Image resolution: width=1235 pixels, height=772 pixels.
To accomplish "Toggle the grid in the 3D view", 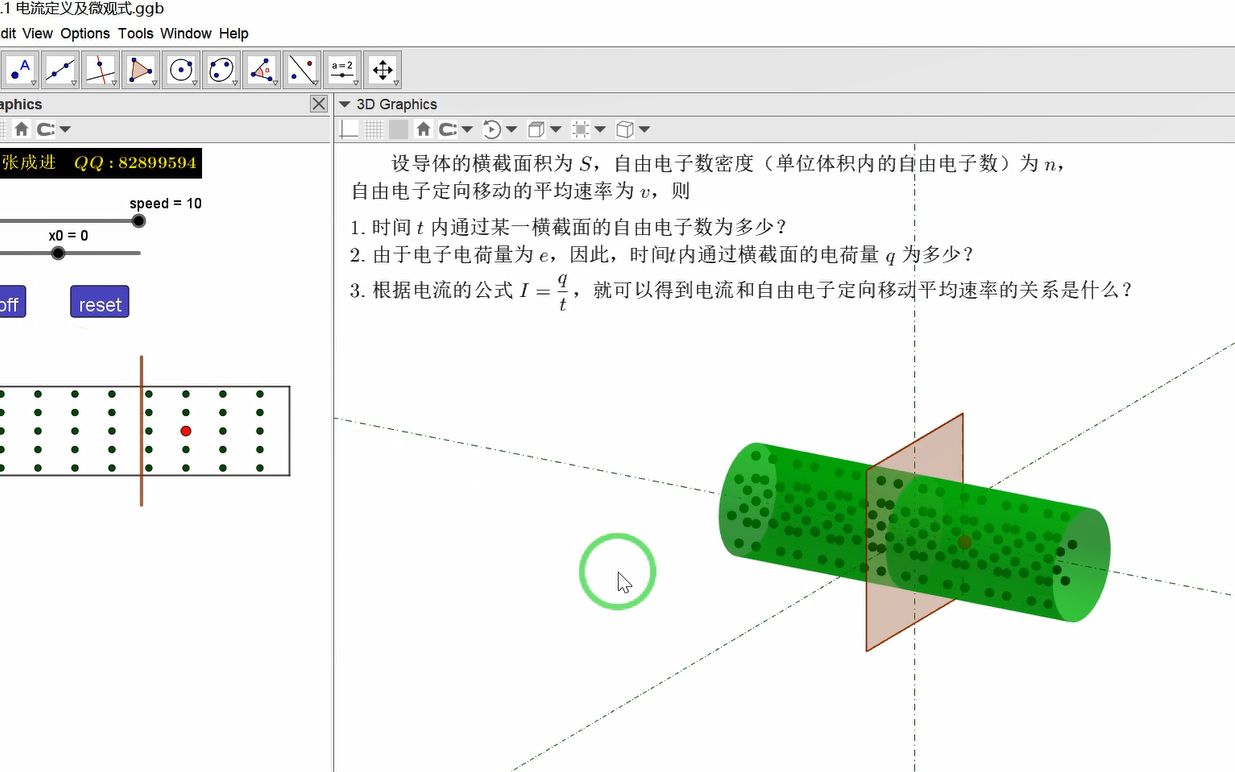I will [373, 129].
